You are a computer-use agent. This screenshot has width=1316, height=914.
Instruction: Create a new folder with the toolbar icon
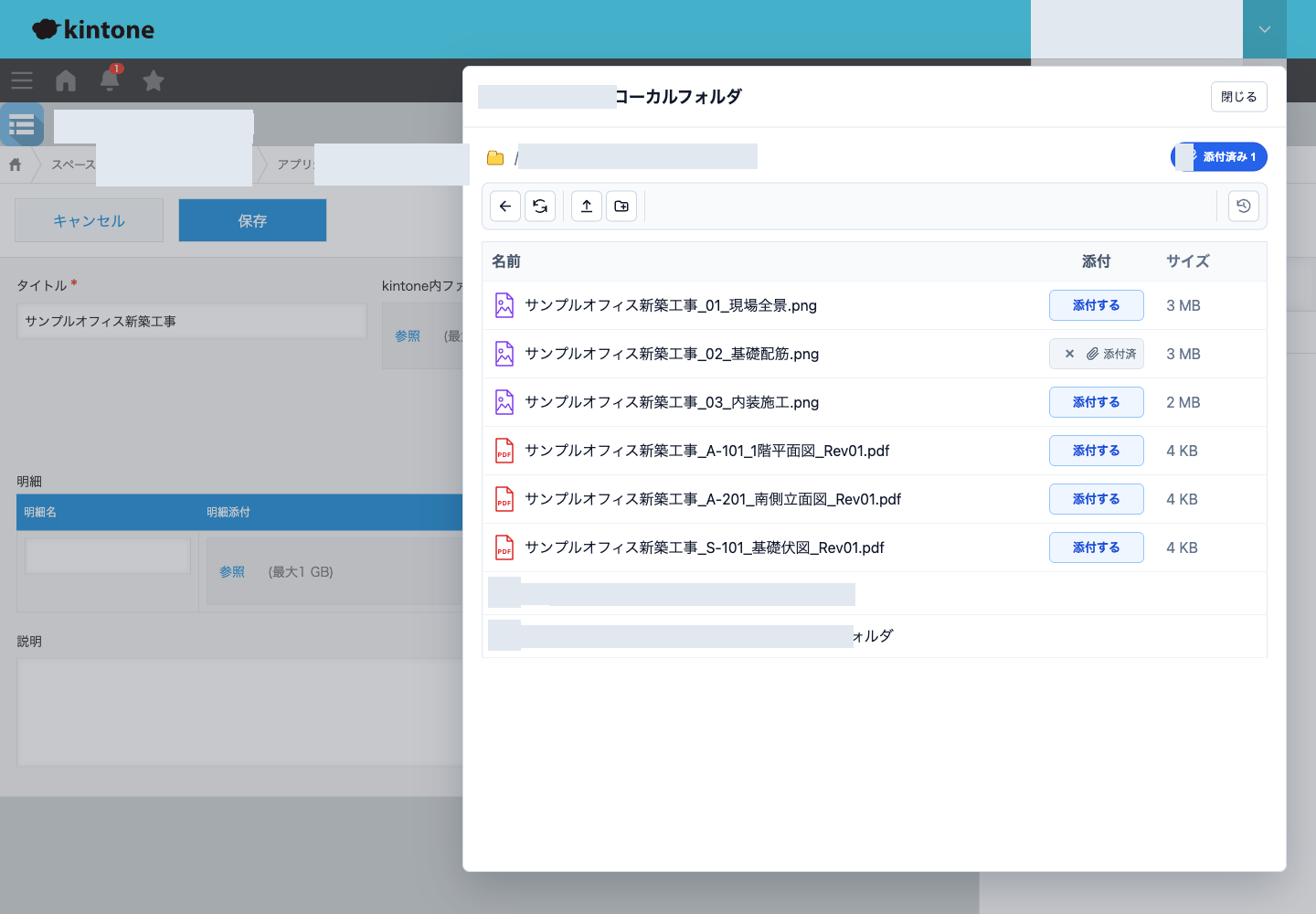pos(621,207)
